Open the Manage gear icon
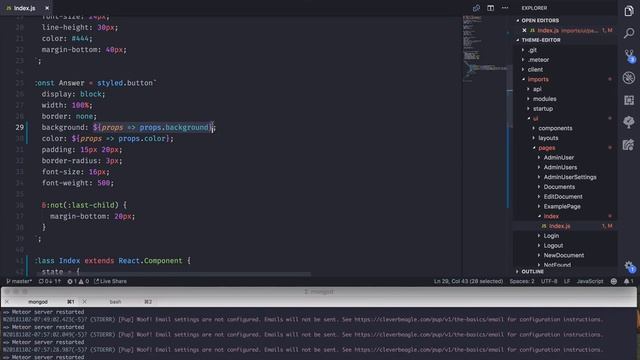 tap(629, 267)
